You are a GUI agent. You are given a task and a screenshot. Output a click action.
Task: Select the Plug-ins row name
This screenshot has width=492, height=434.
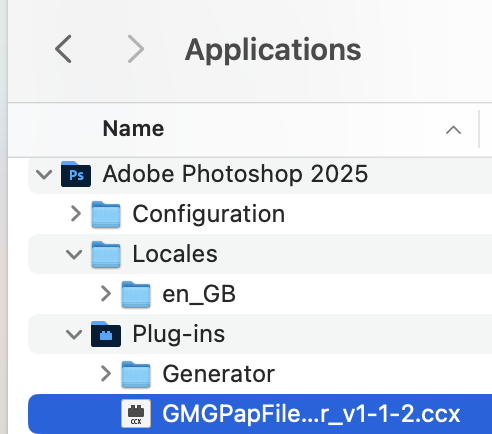(179, 334)
